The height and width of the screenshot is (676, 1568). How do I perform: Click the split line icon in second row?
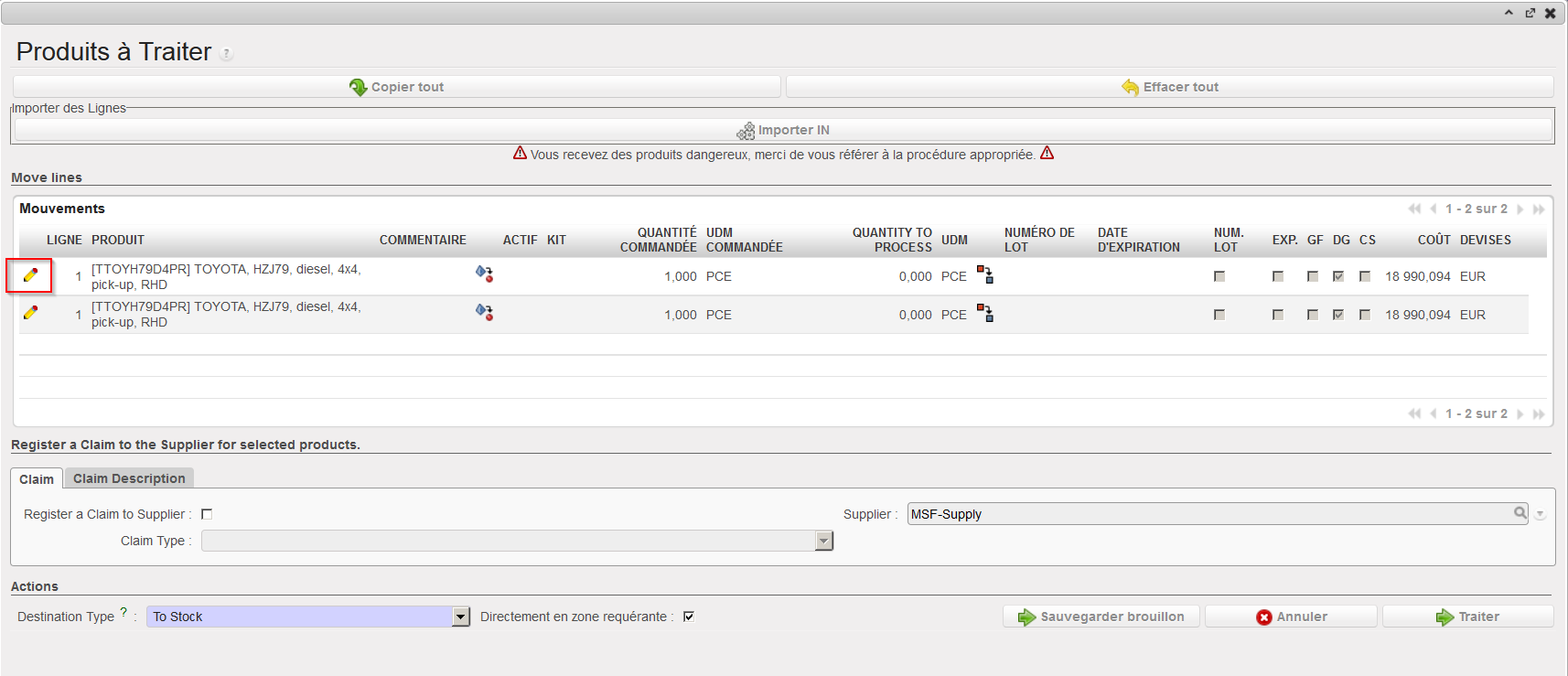pyautogui.click(x=985, y=313)
